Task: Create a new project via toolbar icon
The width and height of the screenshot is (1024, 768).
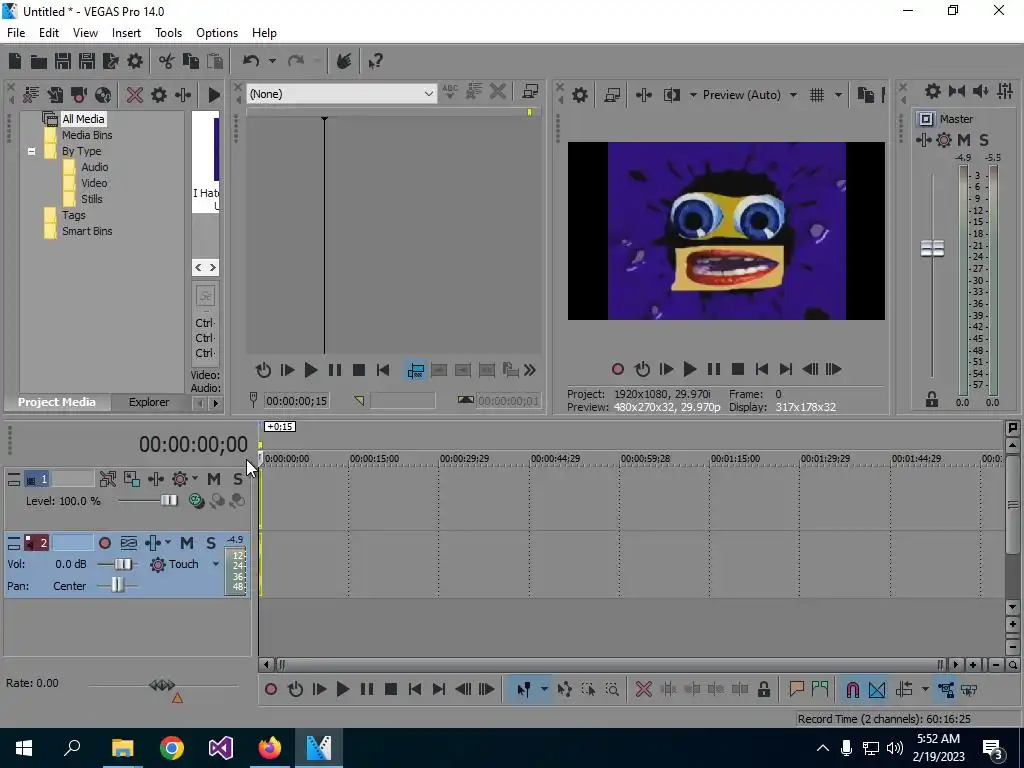Action: (15, 61)
